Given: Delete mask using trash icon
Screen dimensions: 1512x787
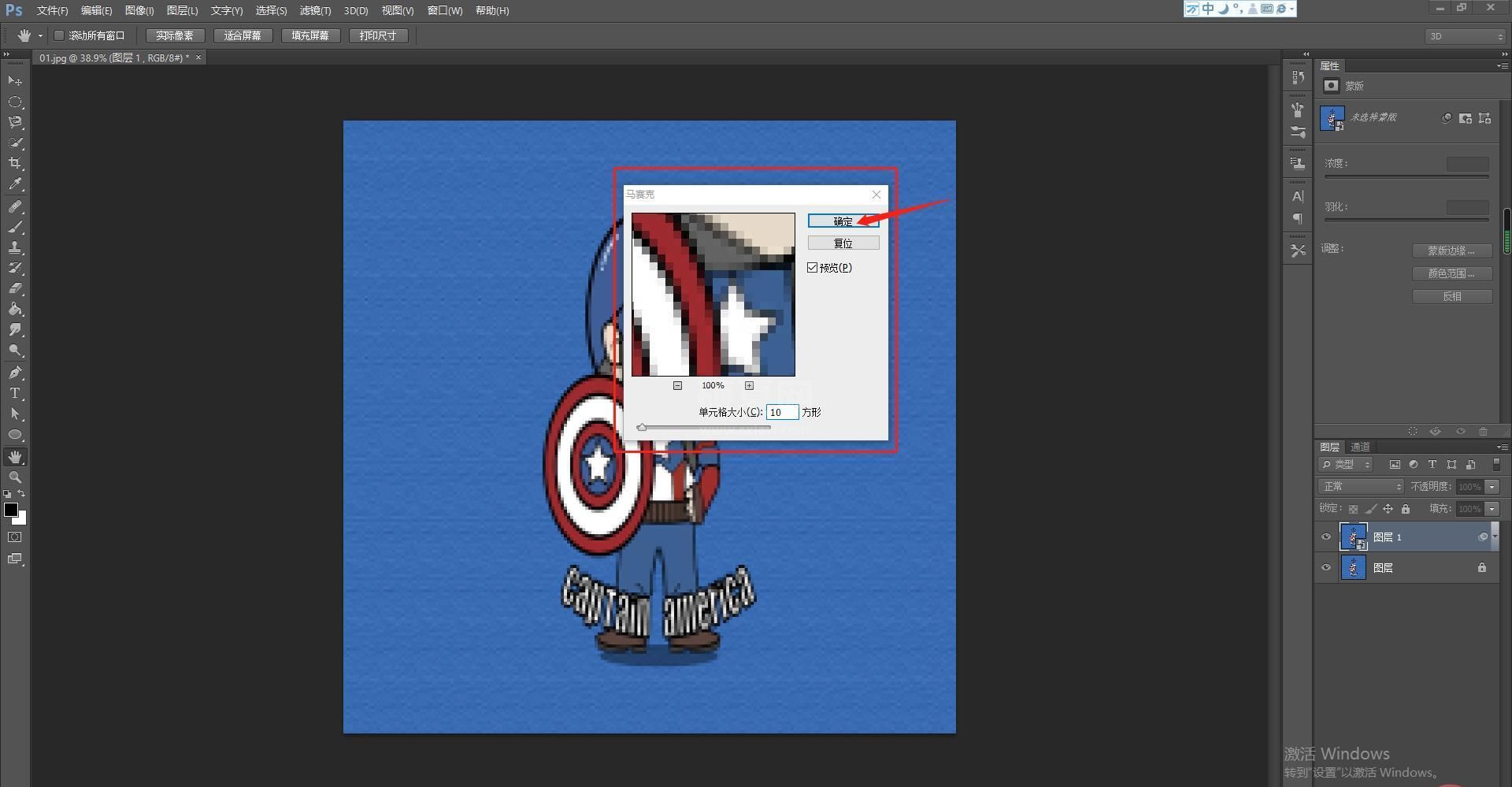Looking at the screenshot, I should coord(1484,431).
